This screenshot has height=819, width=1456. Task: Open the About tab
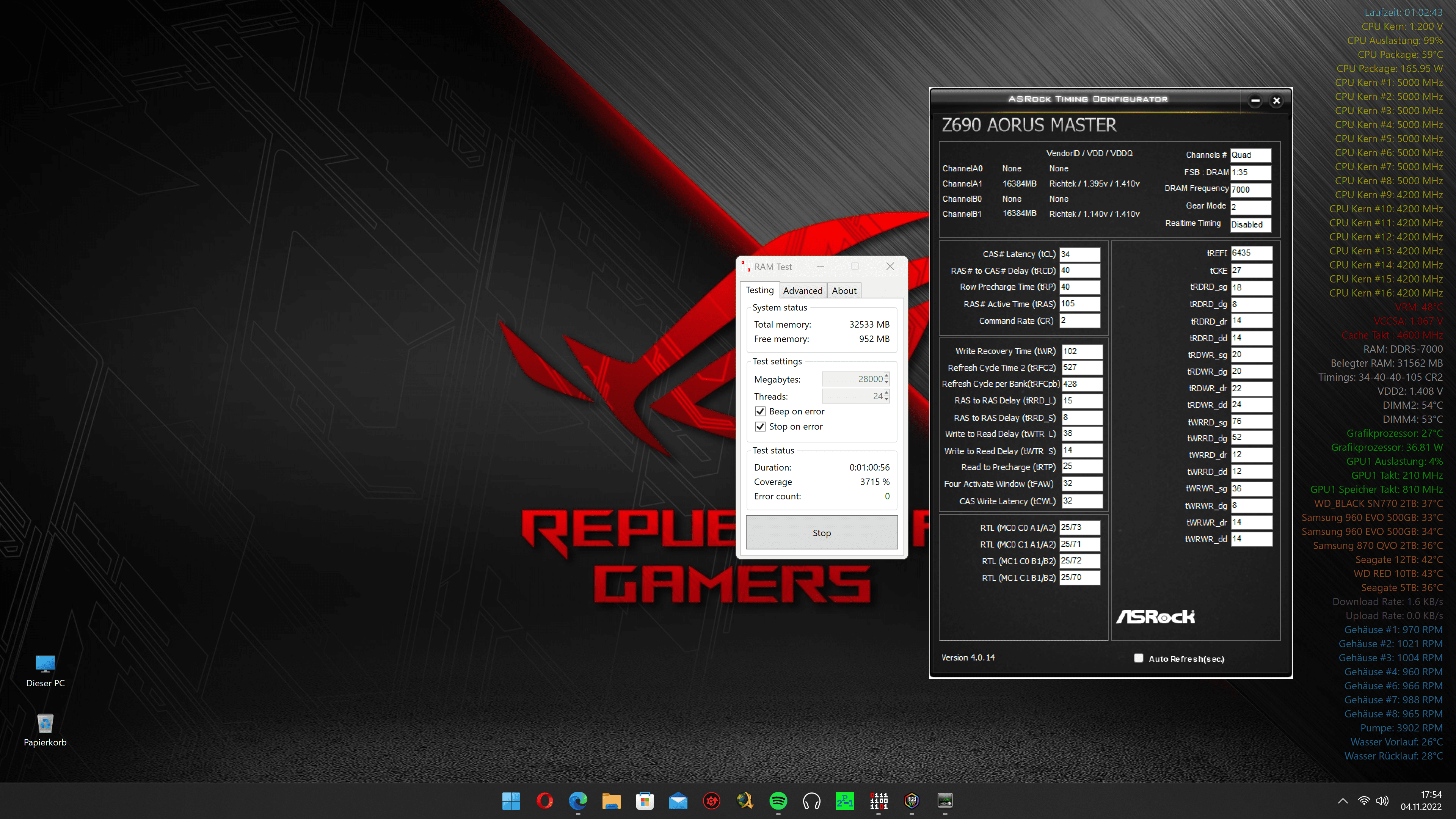coord(844,290)
